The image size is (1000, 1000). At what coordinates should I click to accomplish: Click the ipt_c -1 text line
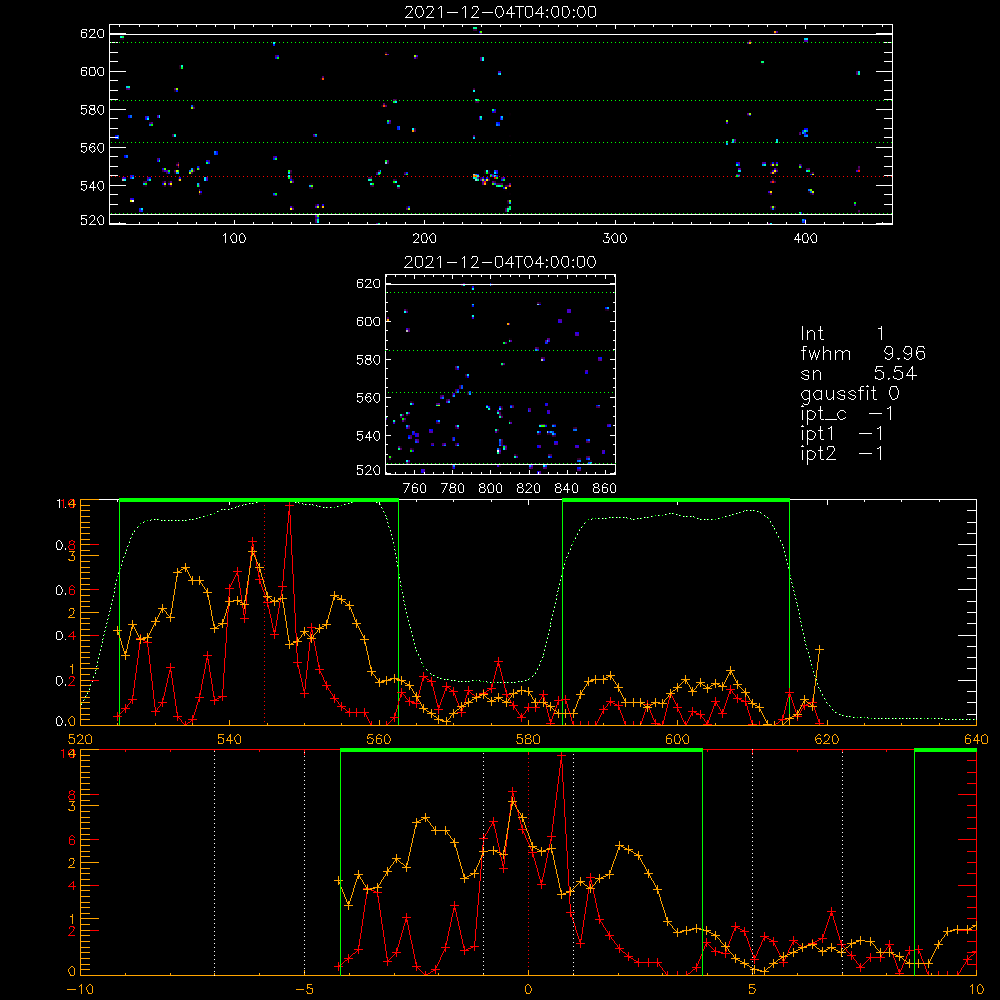tap(847, 414)
